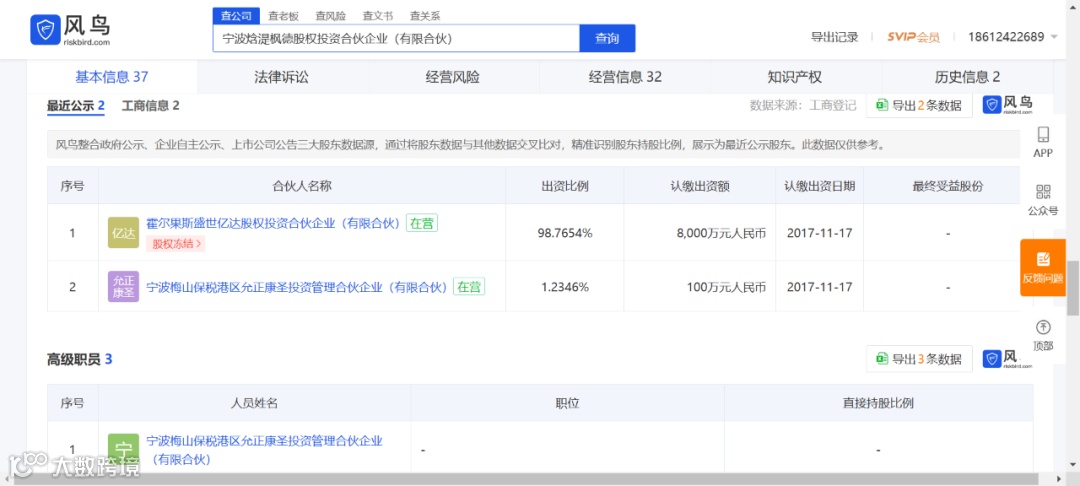This screenshot has height=486, width=1080.
Task: Click the 98.7654% ownership cell
Action: [565, 233]
